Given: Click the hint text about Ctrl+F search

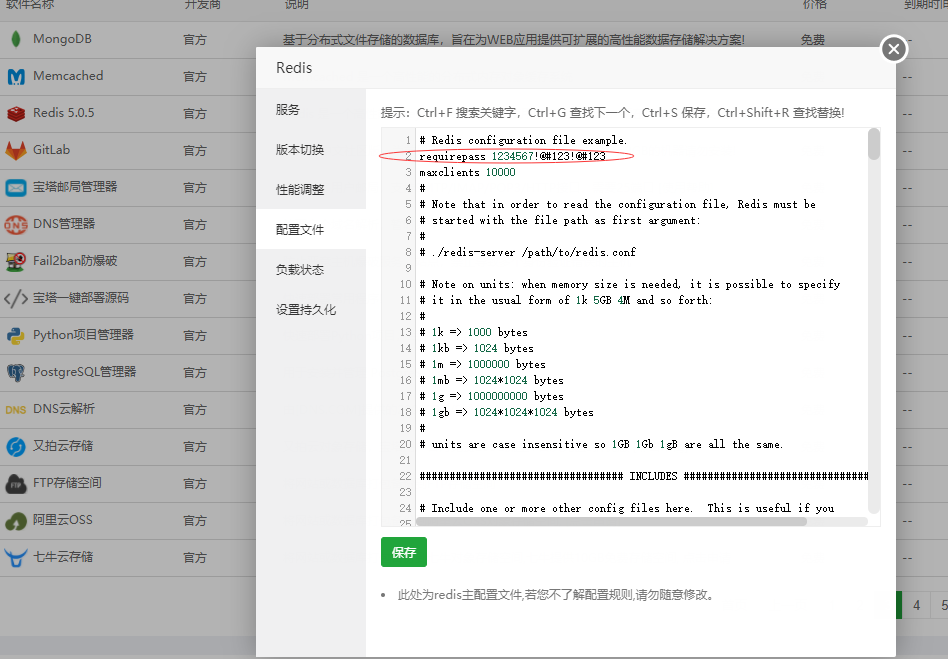Looking at the screenshot, I should point(612,112).
